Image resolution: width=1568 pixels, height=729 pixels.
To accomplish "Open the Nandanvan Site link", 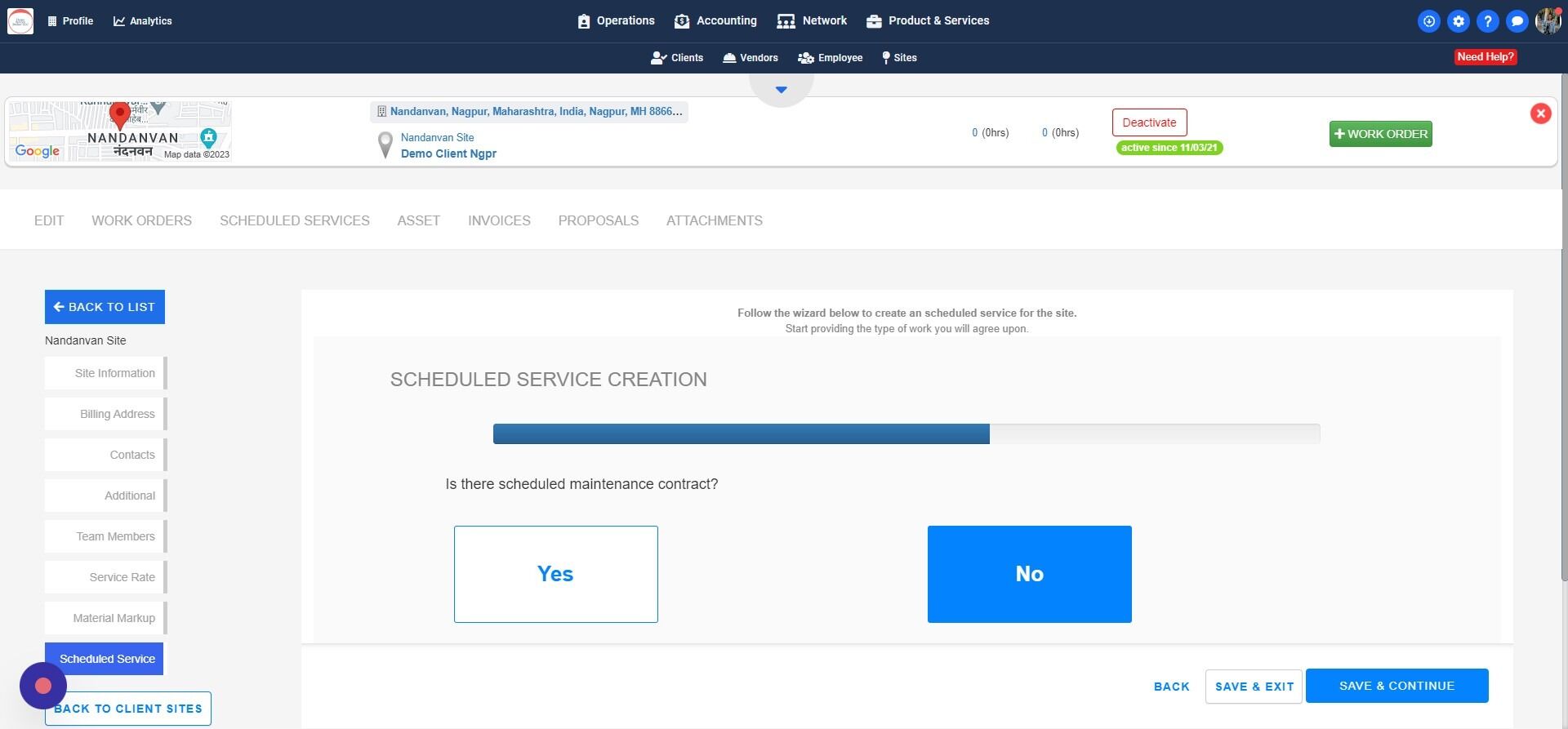I will pos(437,138).
